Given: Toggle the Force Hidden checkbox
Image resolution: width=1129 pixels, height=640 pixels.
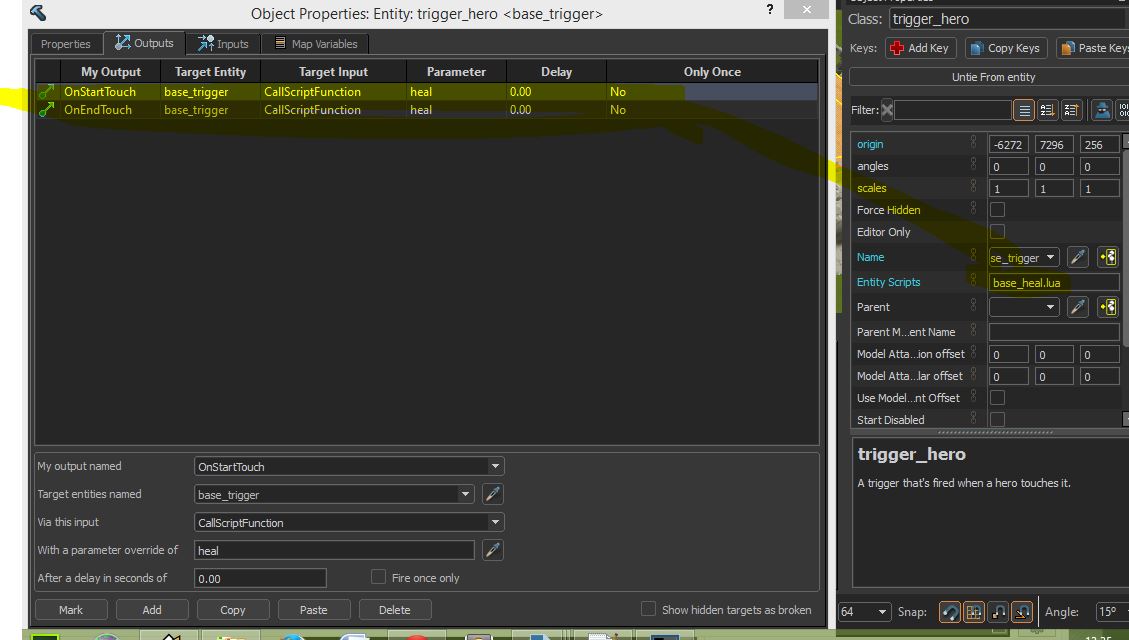Looking at the screenshot, I should click(997, 210).
